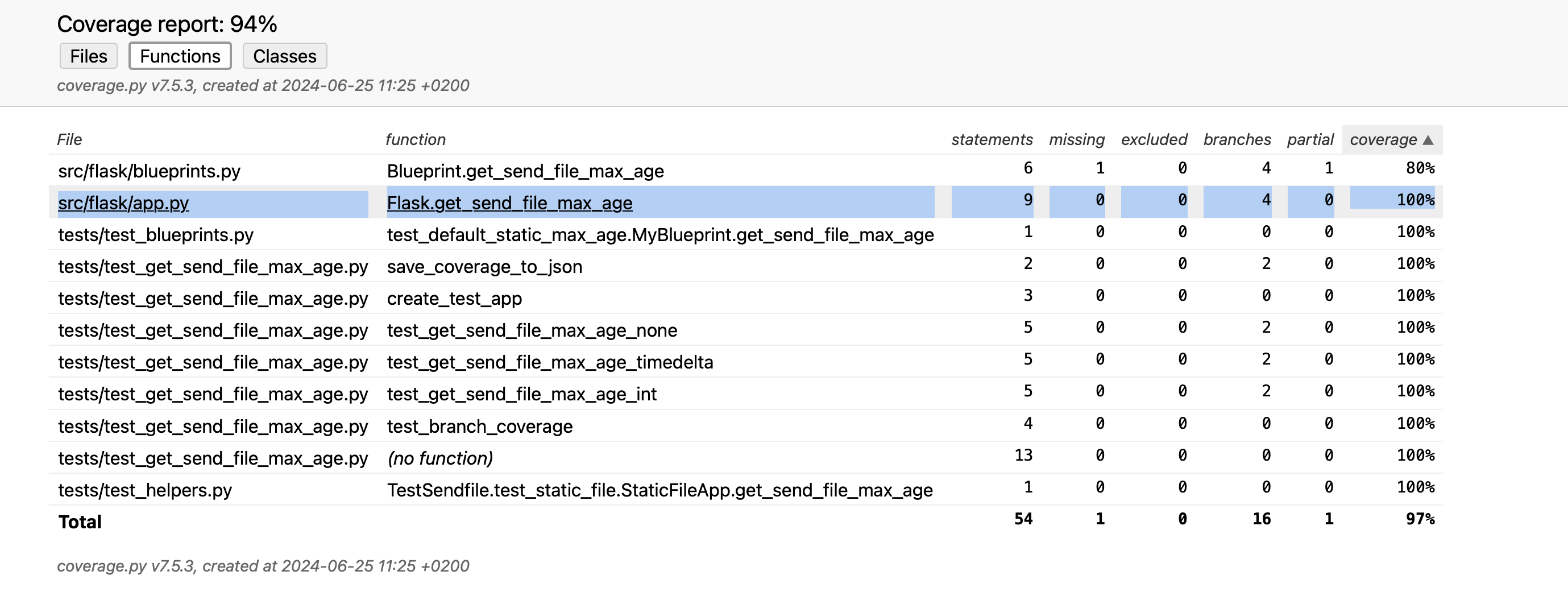
Task: Click the statements value 9 in app.py row
Action: 1028,200
